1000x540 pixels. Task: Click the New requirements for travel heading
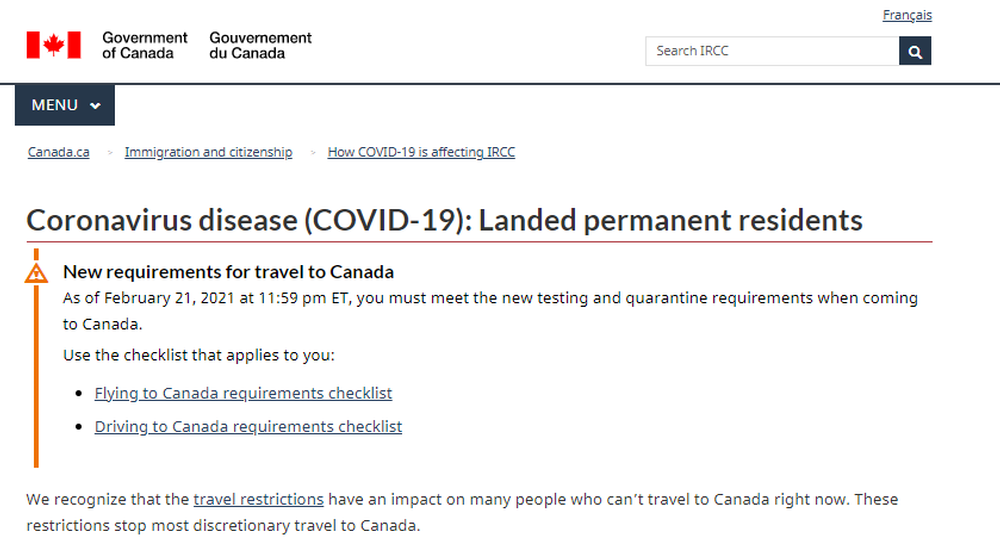click(x=228, y=272)
